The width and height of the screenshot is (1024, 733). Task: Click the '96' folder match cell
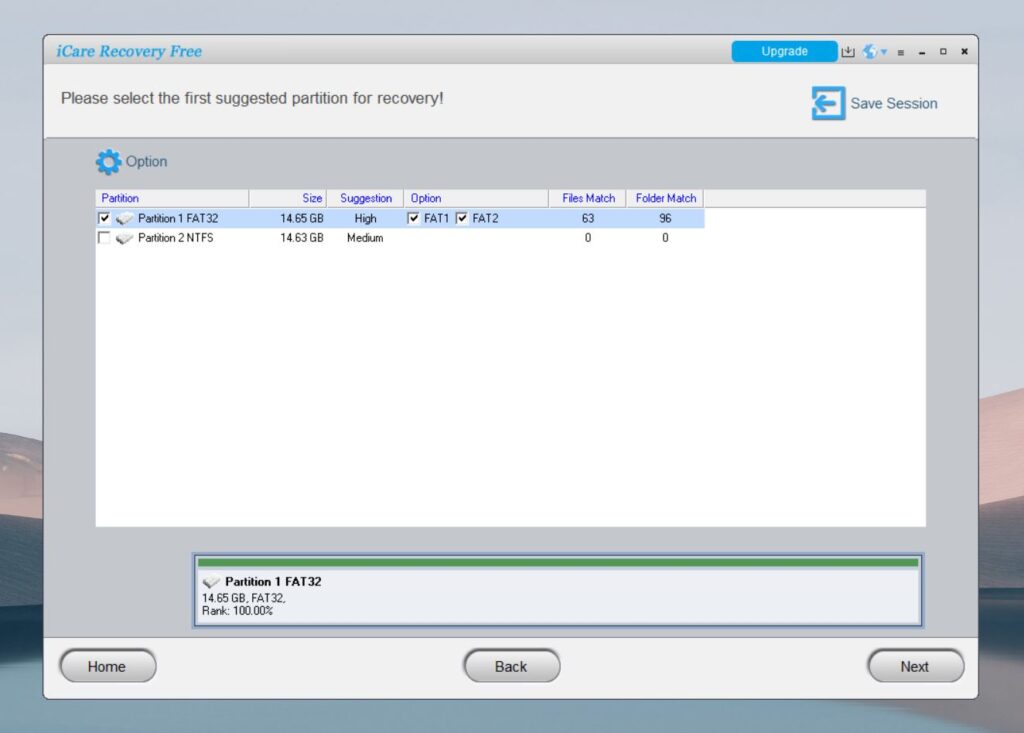click(x=665, y=218)
